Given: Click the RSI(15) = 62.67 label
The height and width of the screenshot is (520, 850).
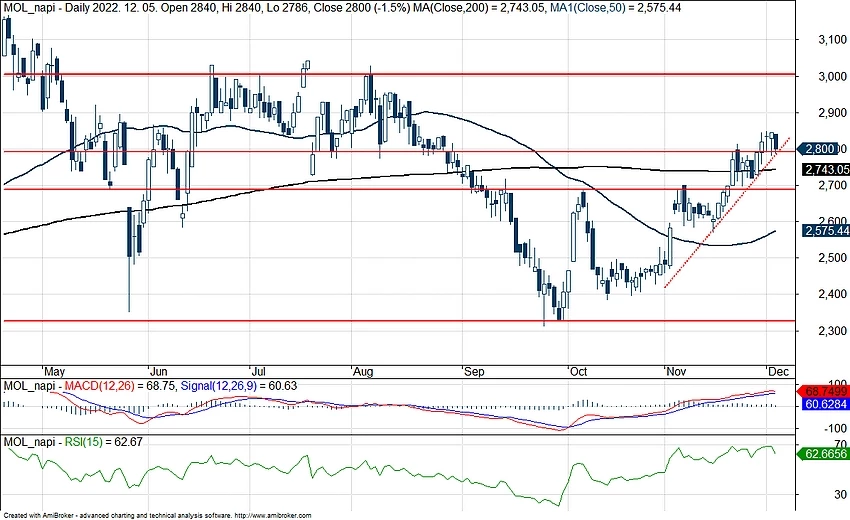Looking at the screenshot, I should coord(104,442).
